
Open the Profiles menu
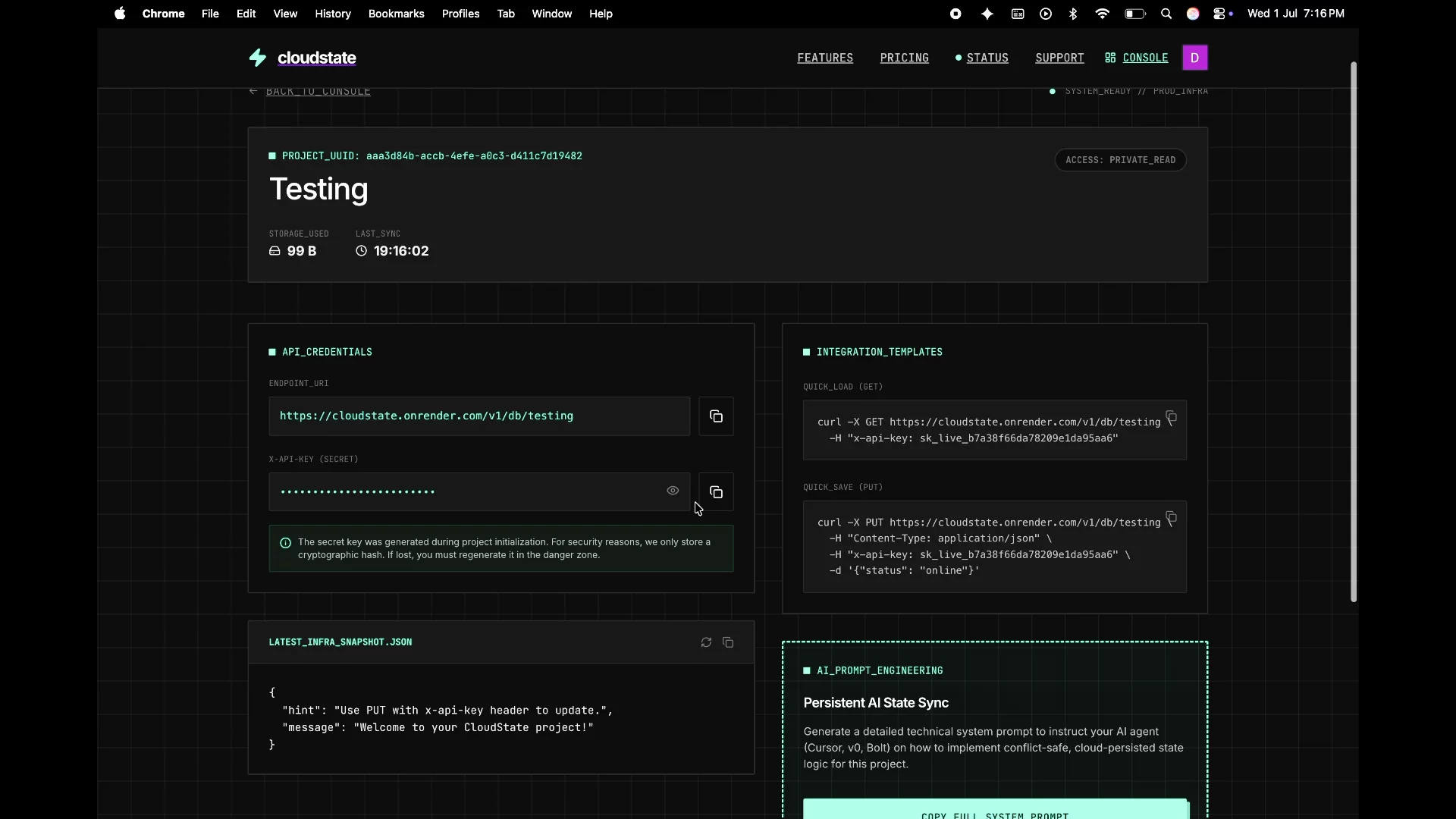click(x=460, y=14)
